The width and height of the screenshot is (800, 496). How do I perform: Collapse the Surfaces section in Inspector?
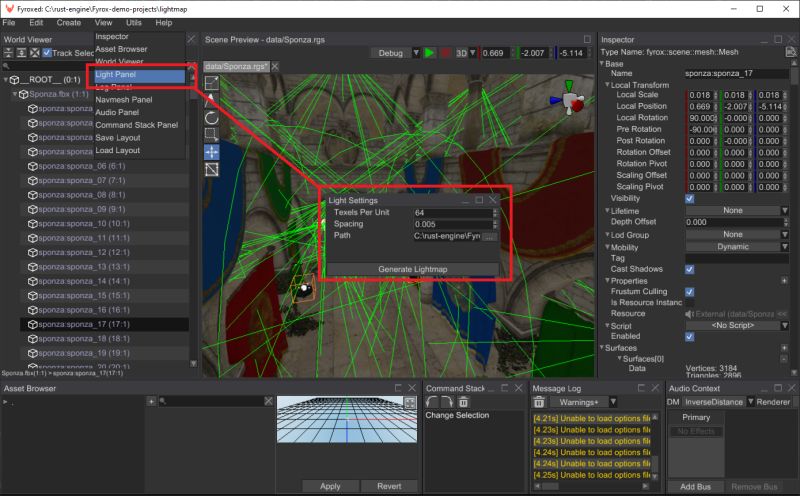click(x=602, y=348)
